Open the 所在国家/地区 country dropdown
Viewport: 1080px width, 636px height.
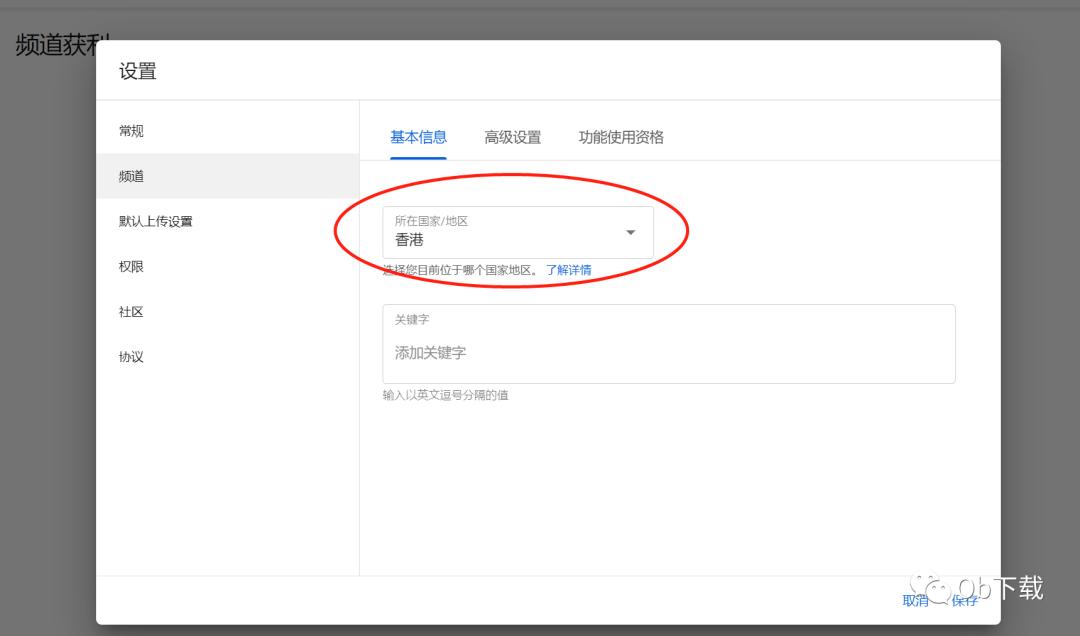(516, 232)
